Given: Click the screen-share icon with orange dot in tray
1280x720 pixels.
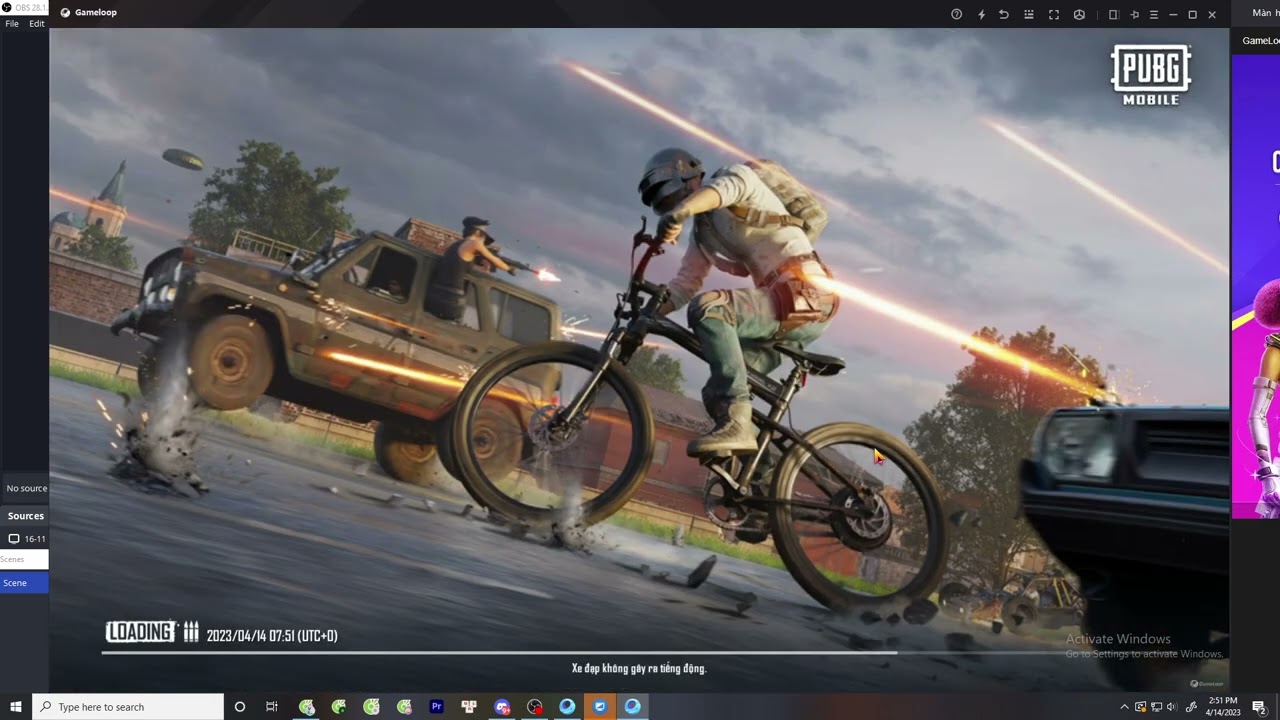Looking at the screenshot, I should point(1140,707).
